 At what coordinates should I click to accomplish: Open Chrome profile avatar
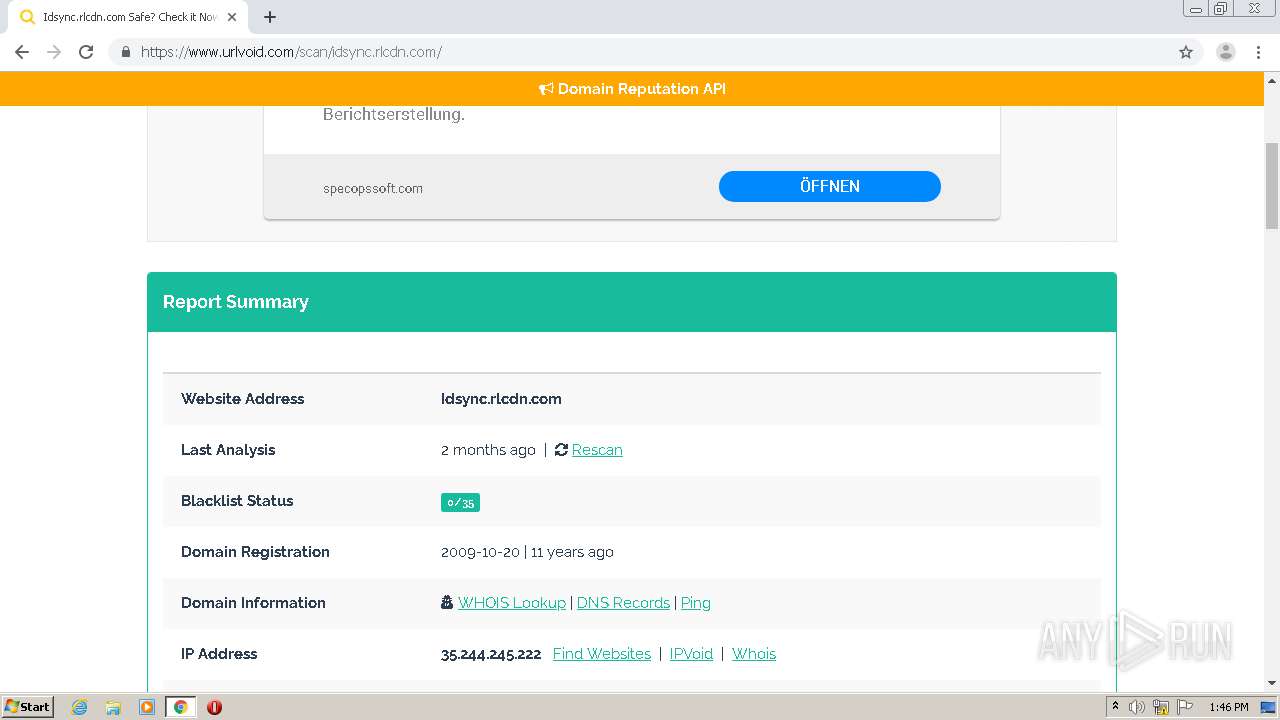1226,52
